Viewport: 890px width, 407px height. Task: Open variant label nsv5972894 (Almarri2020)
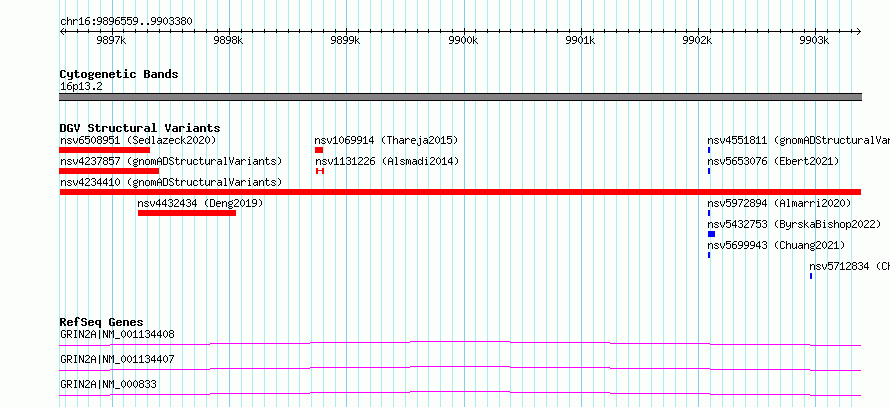tap(779, 203)
